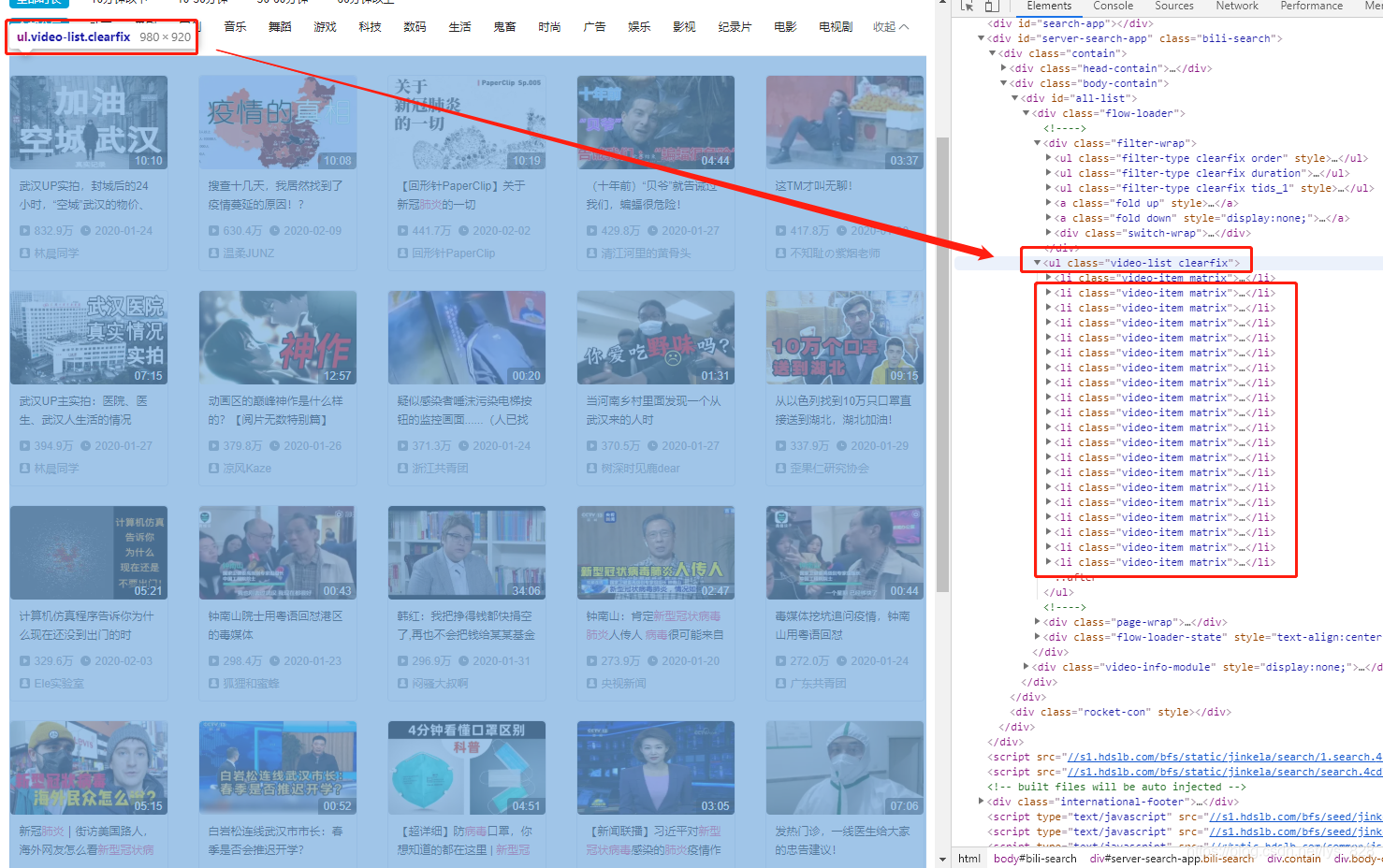1383x868 pixels.
Task: Select the 电视剧 category filter
Action: click(x=836, y=27)
